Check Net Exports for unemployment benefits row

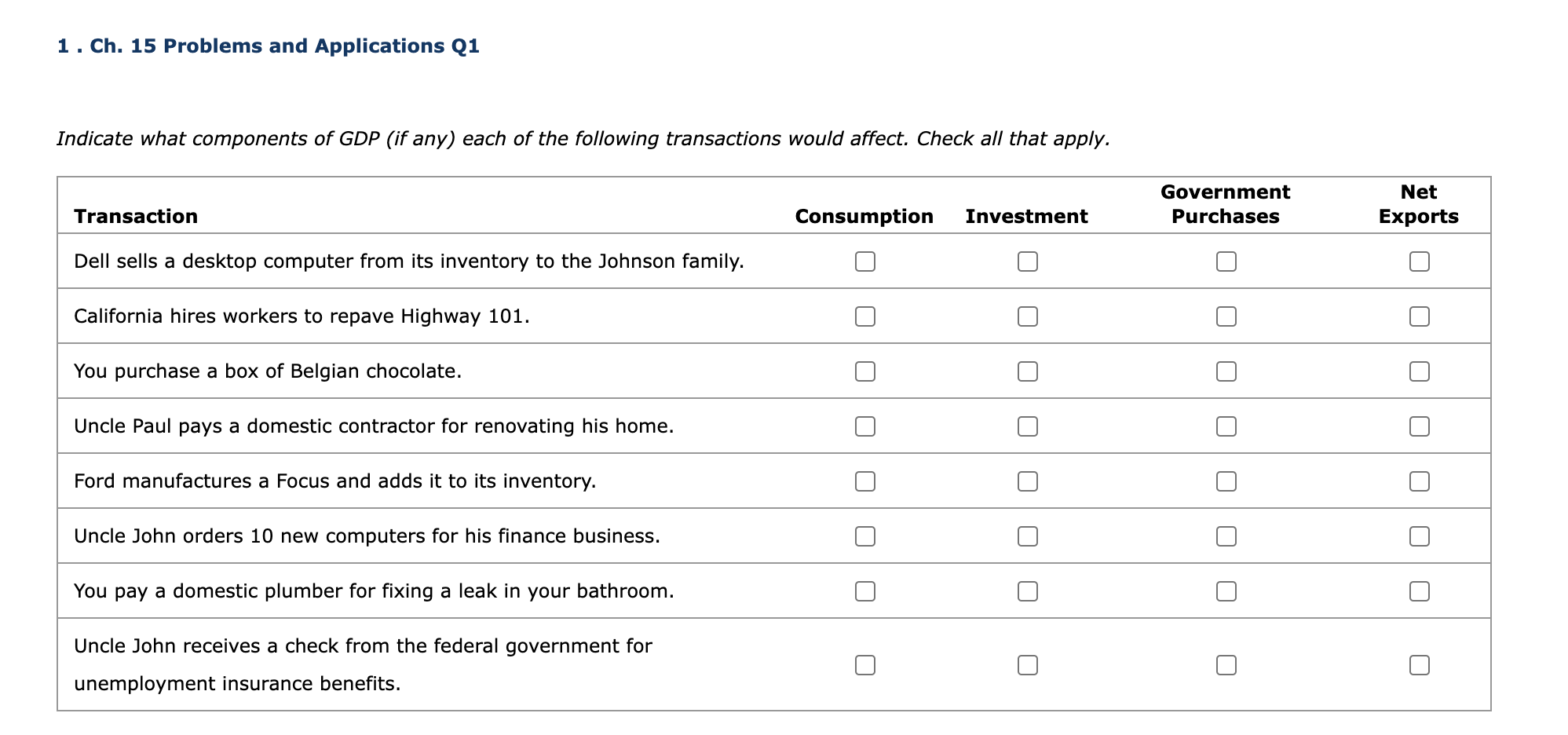pos(1419,665)
